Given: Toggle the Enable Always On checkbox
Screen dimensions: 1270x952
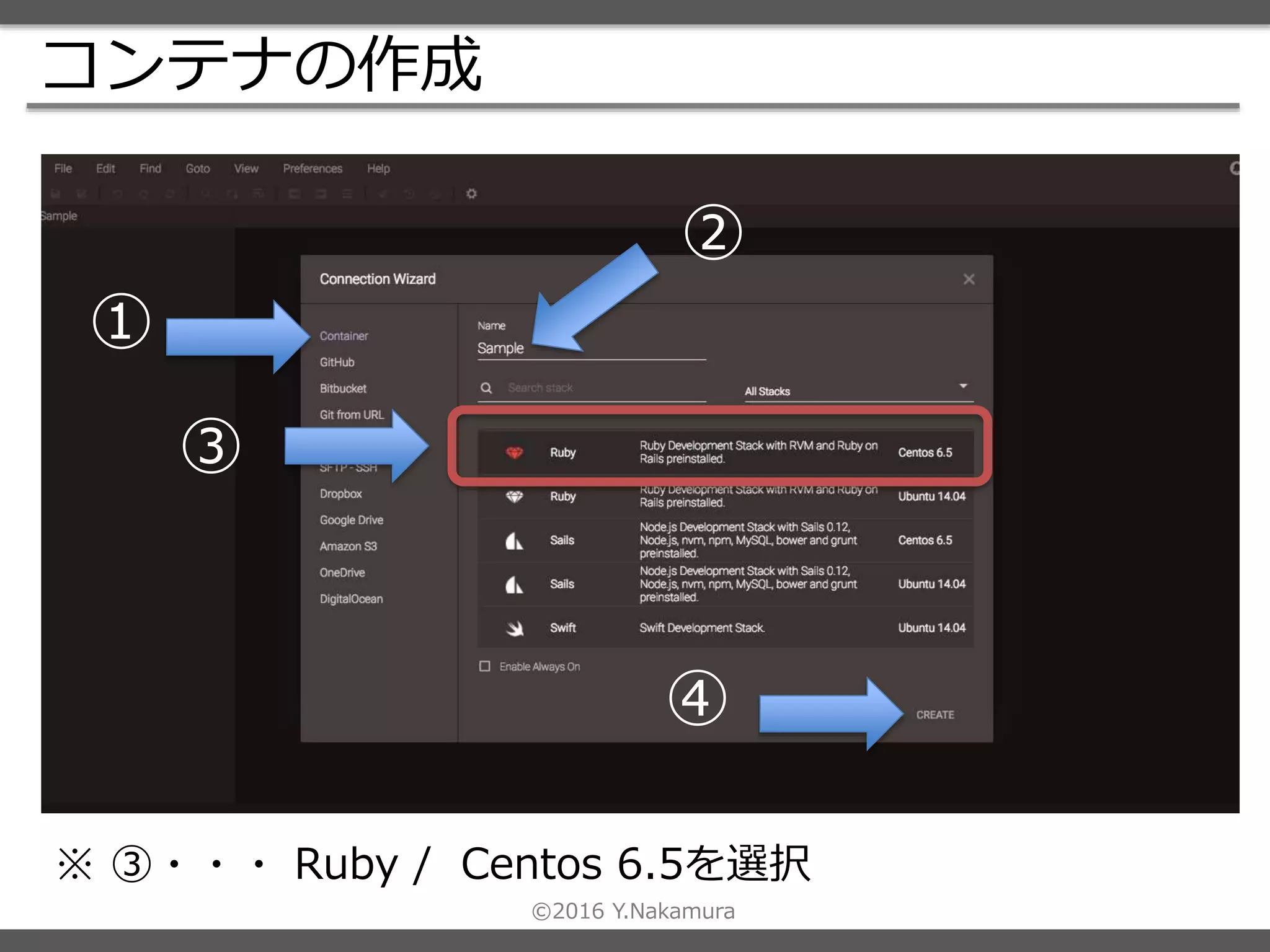Looking at the screenshot, I should [x=485, y=666].
